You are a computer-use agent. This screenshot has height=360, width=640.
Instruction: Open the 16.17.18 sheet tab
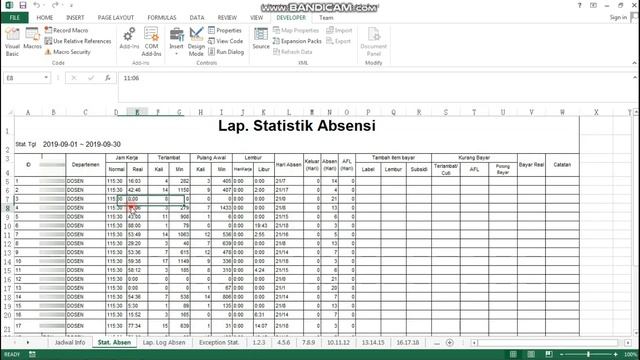click(x=408, y=342)
